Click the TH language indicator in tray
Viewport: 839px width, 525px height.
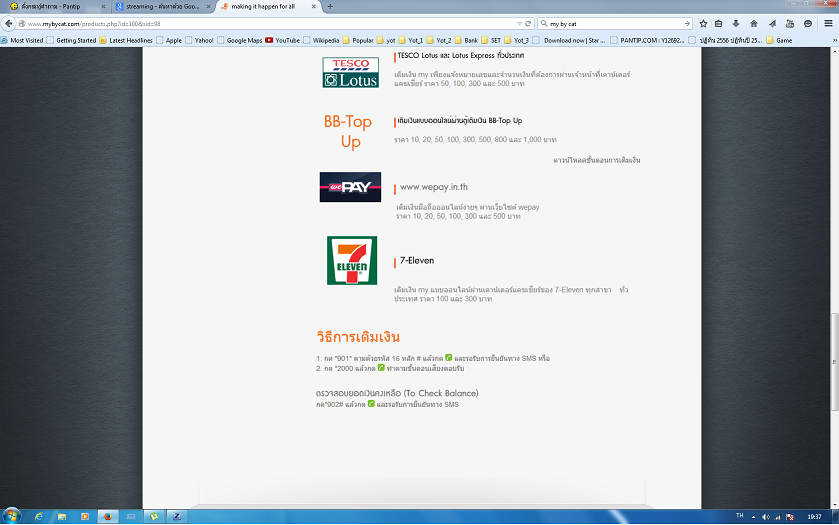pyautogui.click(x=739, y=516)
